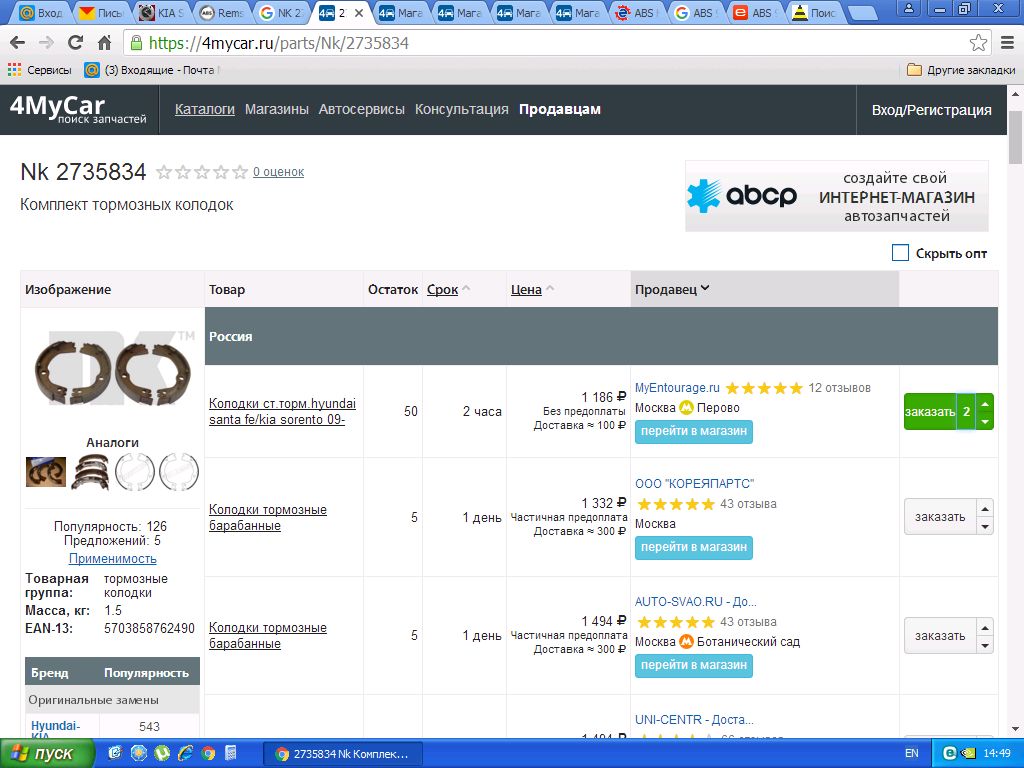The image size is (1024, 768).
Task: Click the bookmark star icon in address bar
Action: (x=978, y=43)
